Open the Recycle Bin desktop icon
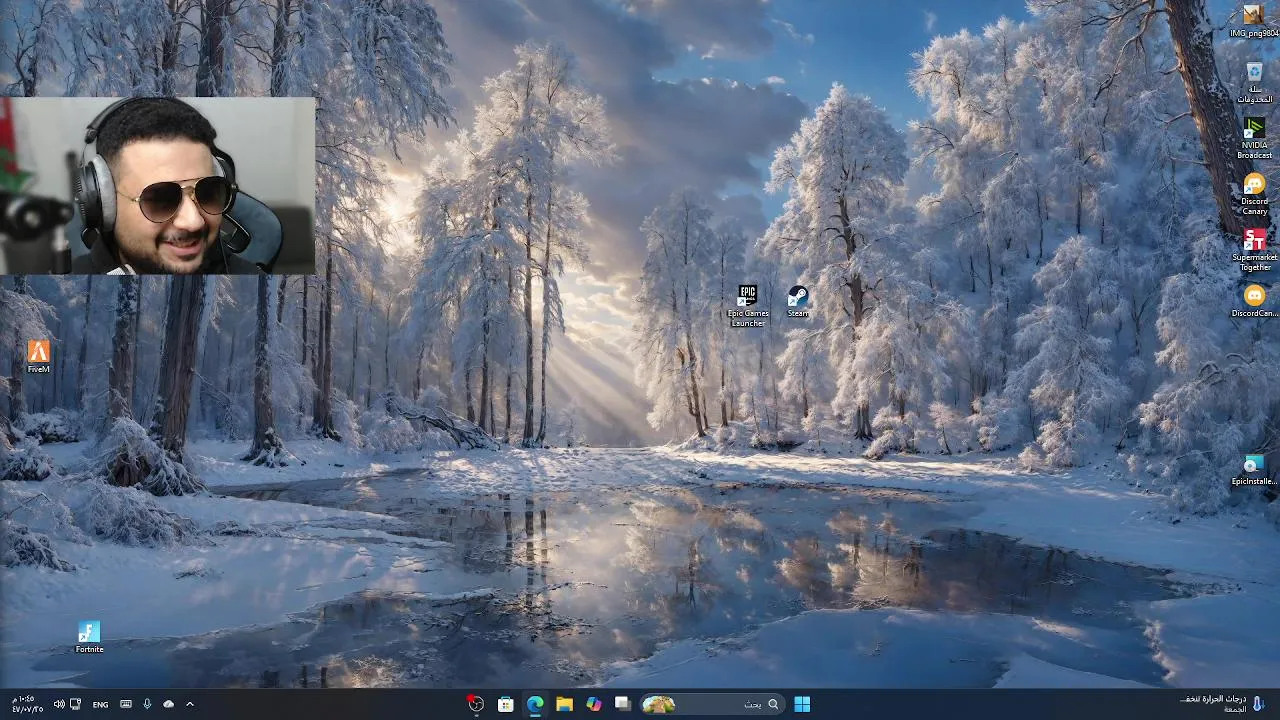Viewport: 1280px width, 720px height. tap(1254, 82)
